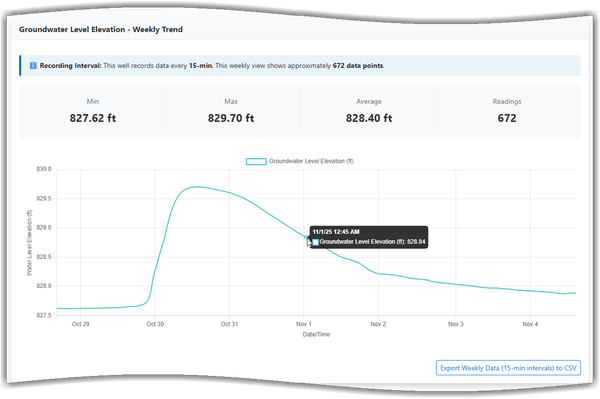Image resolution: width=600 pixels, height=399 pixels.
Task: Select the Min value 827.62 ft
Action: point(93,118)
